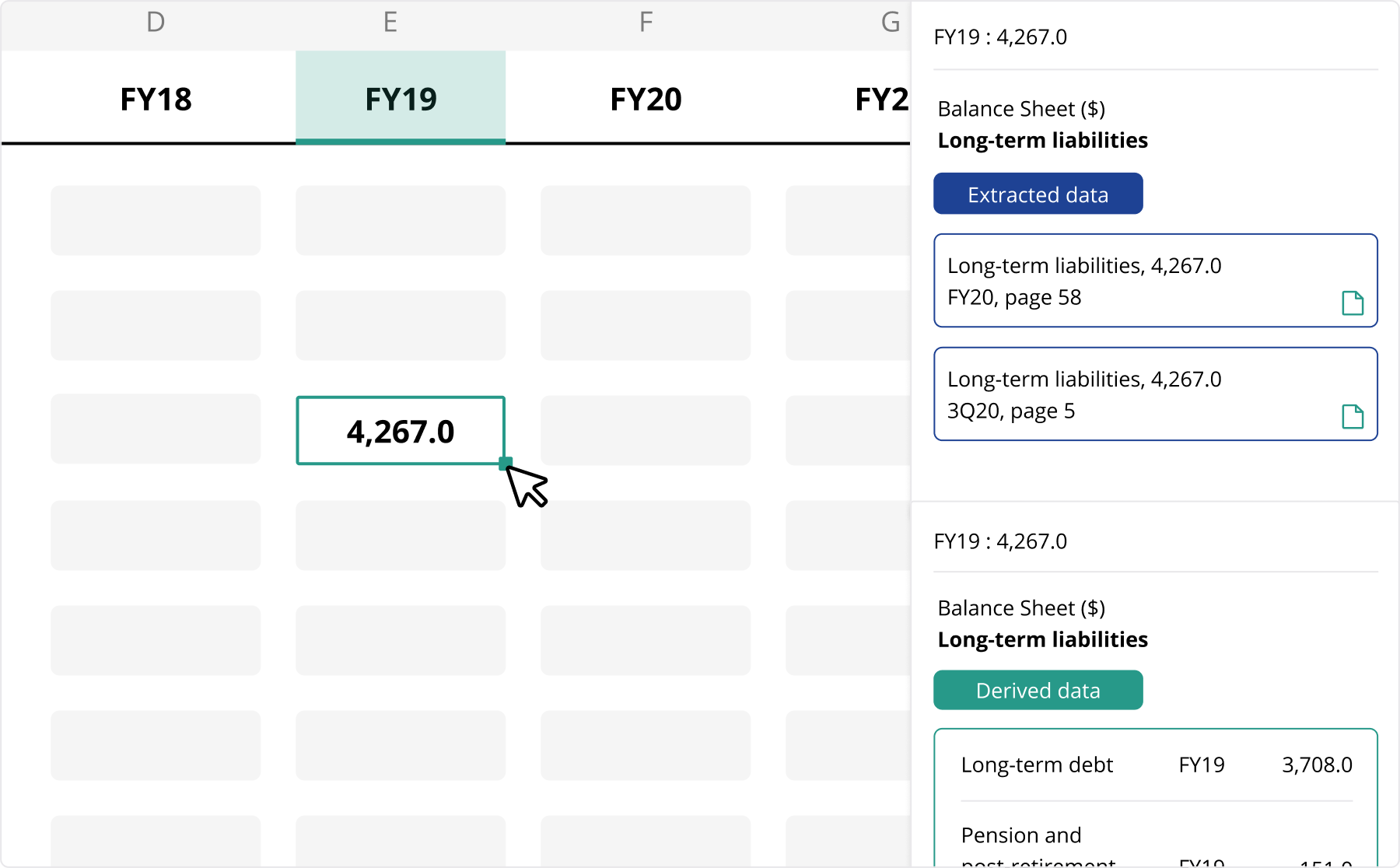
Task: Click the 3,708.0 derived value
Action: pos(1317,765)
